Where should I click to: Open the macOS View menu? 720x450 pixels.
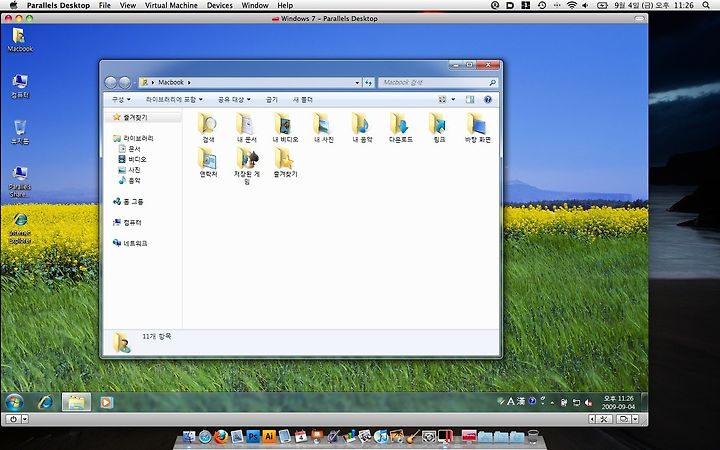coord(128,6)
